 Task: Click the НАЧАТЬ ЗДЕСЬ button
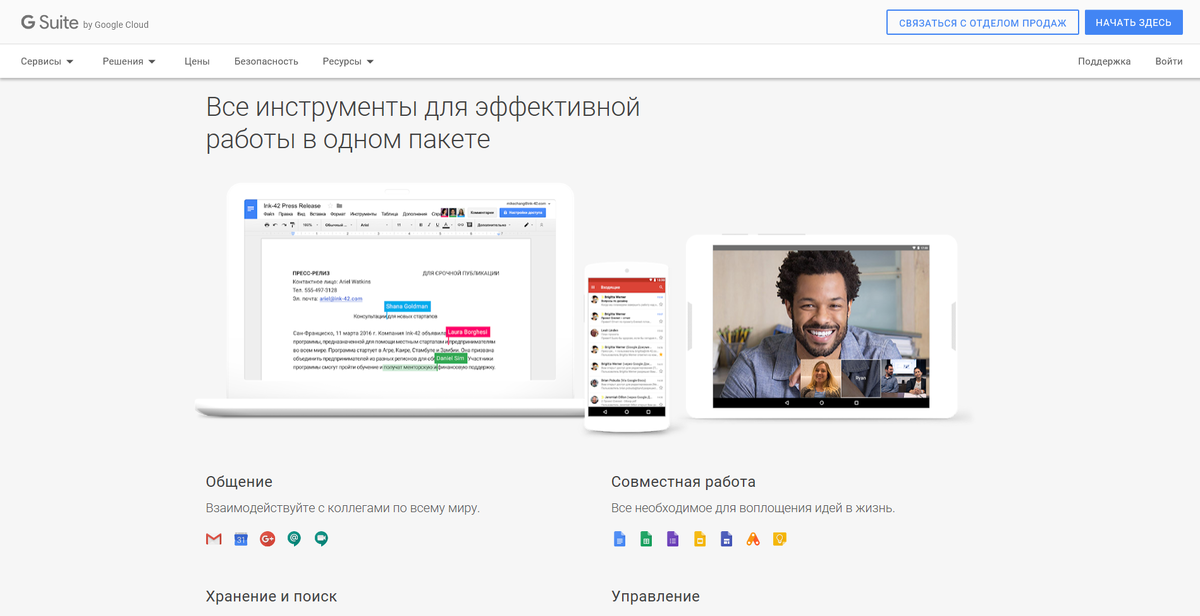[x=1134, y=21]
